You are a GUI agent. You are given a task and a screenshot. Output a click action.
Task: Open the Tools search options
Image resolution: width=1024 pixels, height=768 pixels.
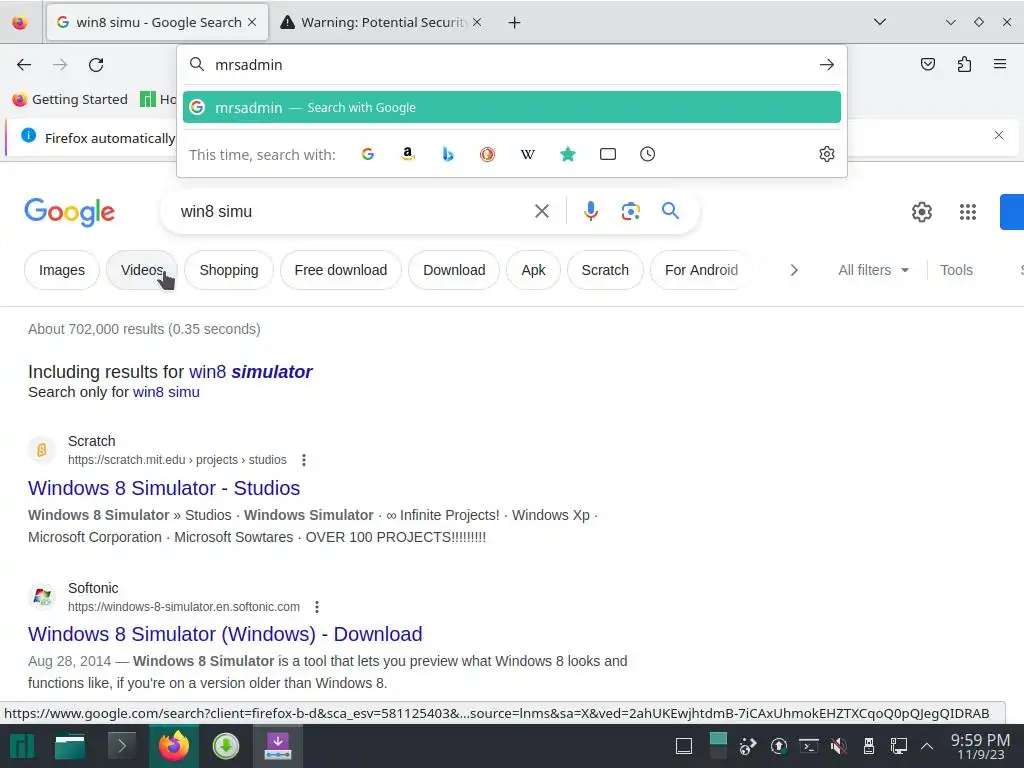coord(956,270)
